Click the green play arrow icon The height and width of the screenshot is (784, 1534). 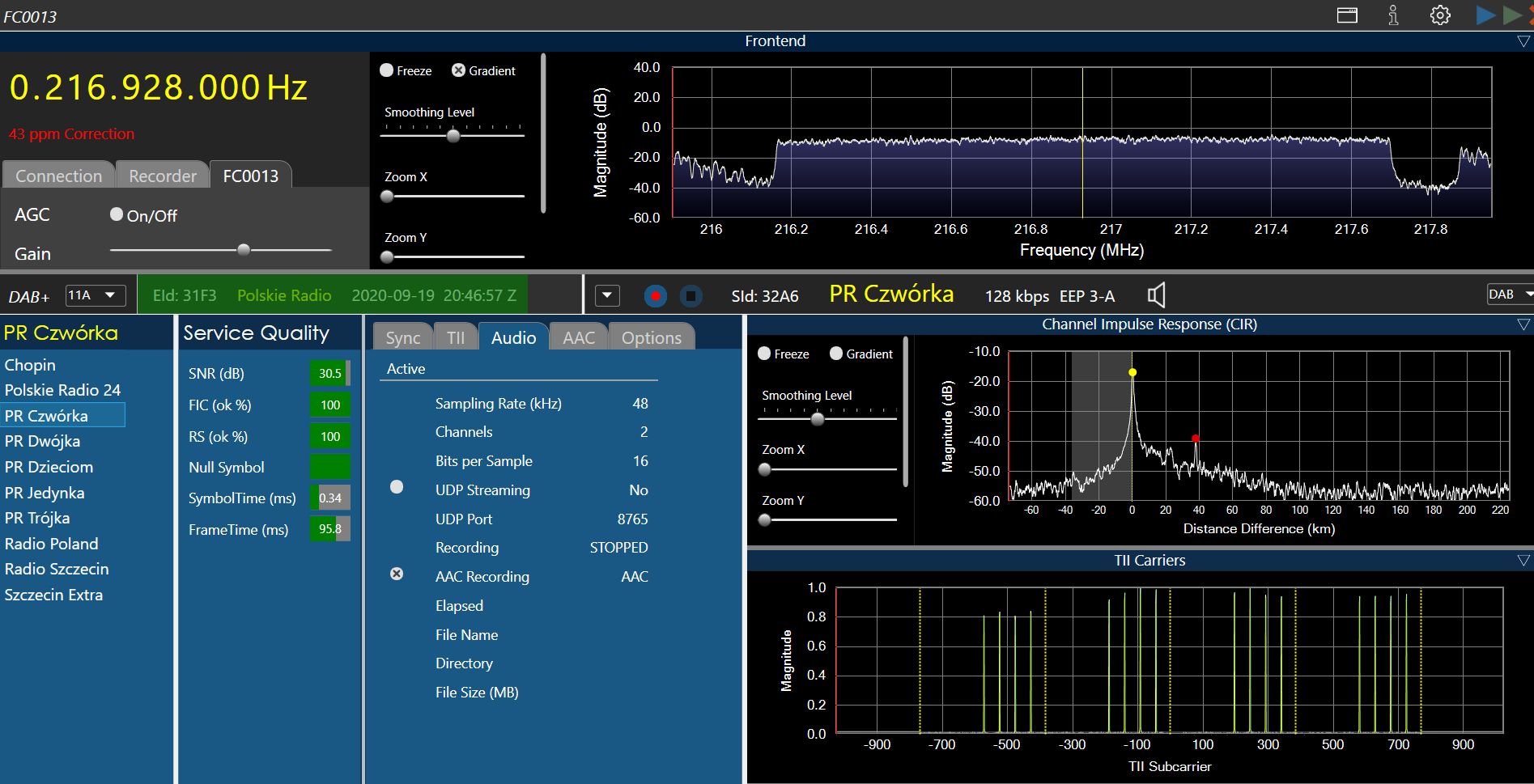click(1511, 15)
